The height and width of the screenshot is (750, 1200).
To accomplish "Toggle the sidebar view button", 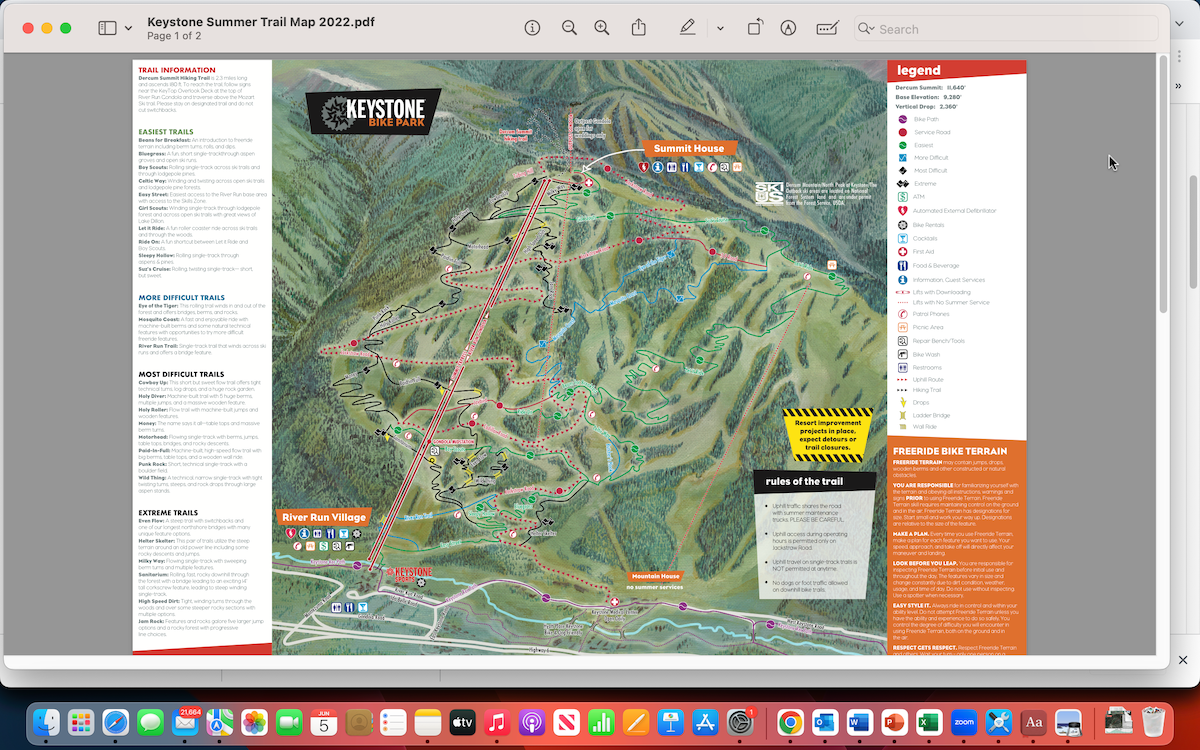I will 107,29.
